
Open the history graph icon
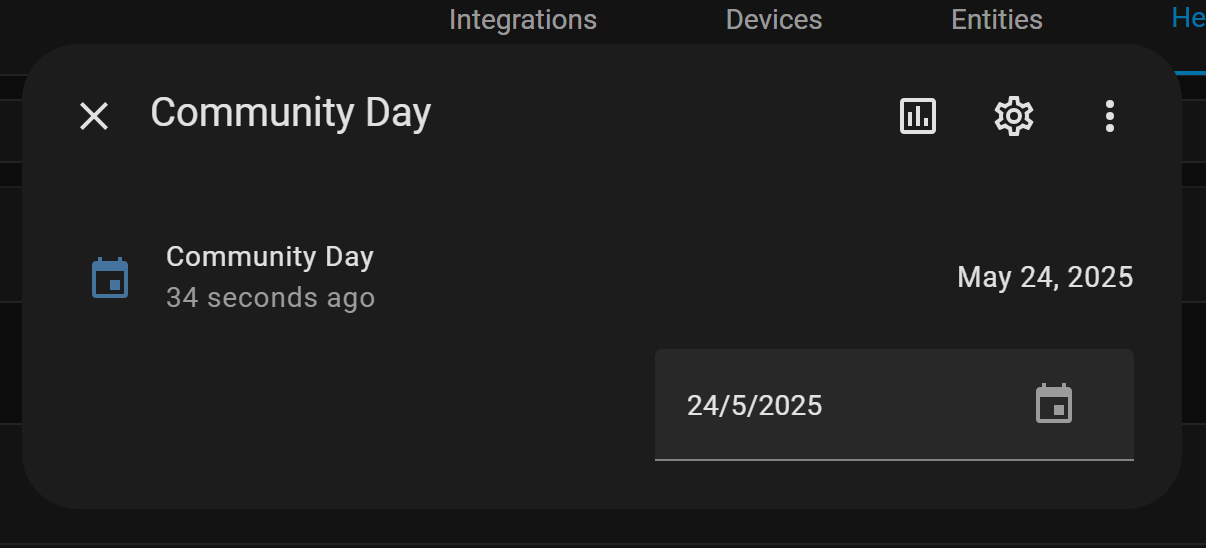coord(918,116)
